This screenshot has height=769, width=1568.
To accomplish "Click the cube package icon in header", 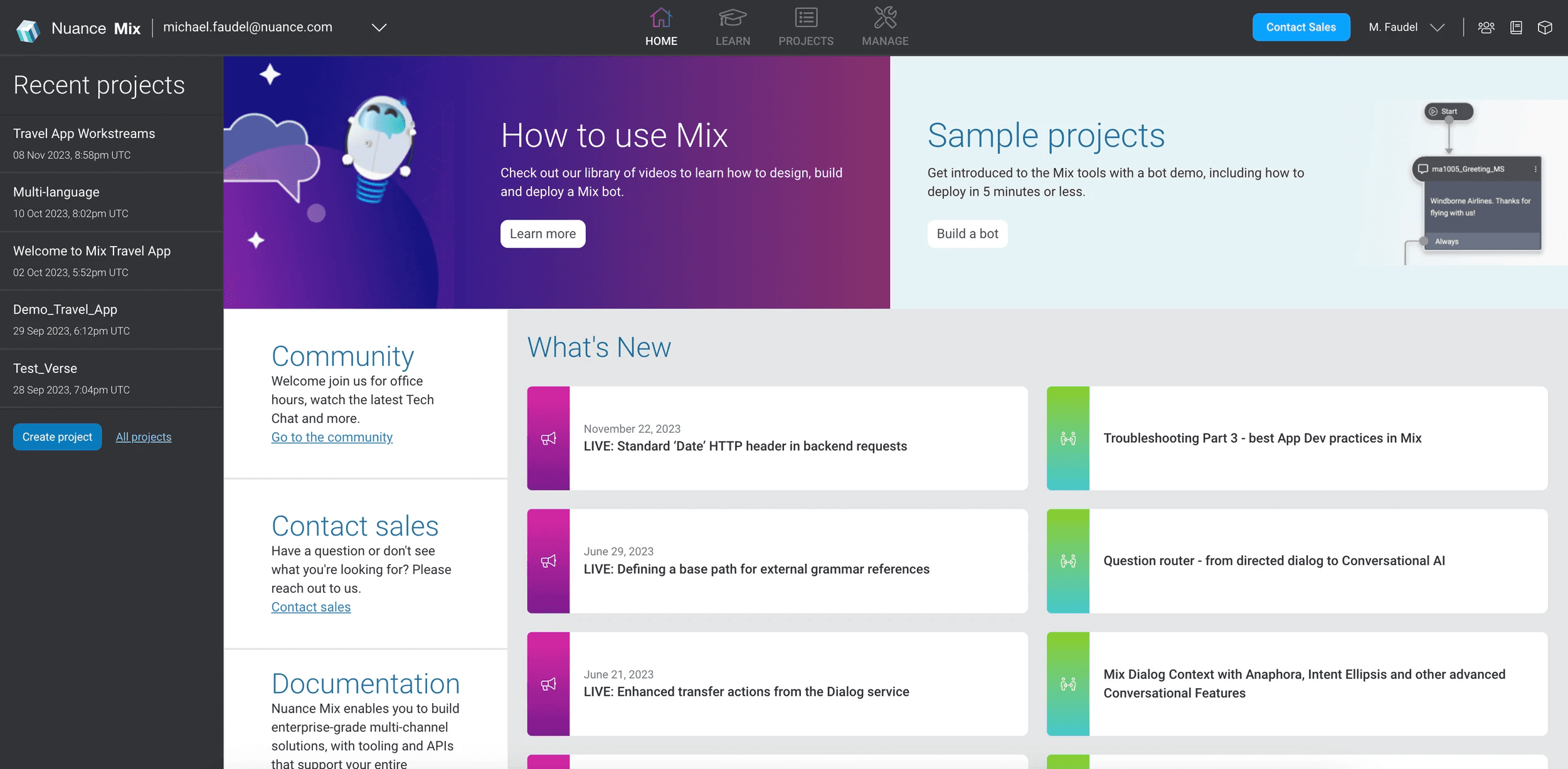I will point(1545,28).
